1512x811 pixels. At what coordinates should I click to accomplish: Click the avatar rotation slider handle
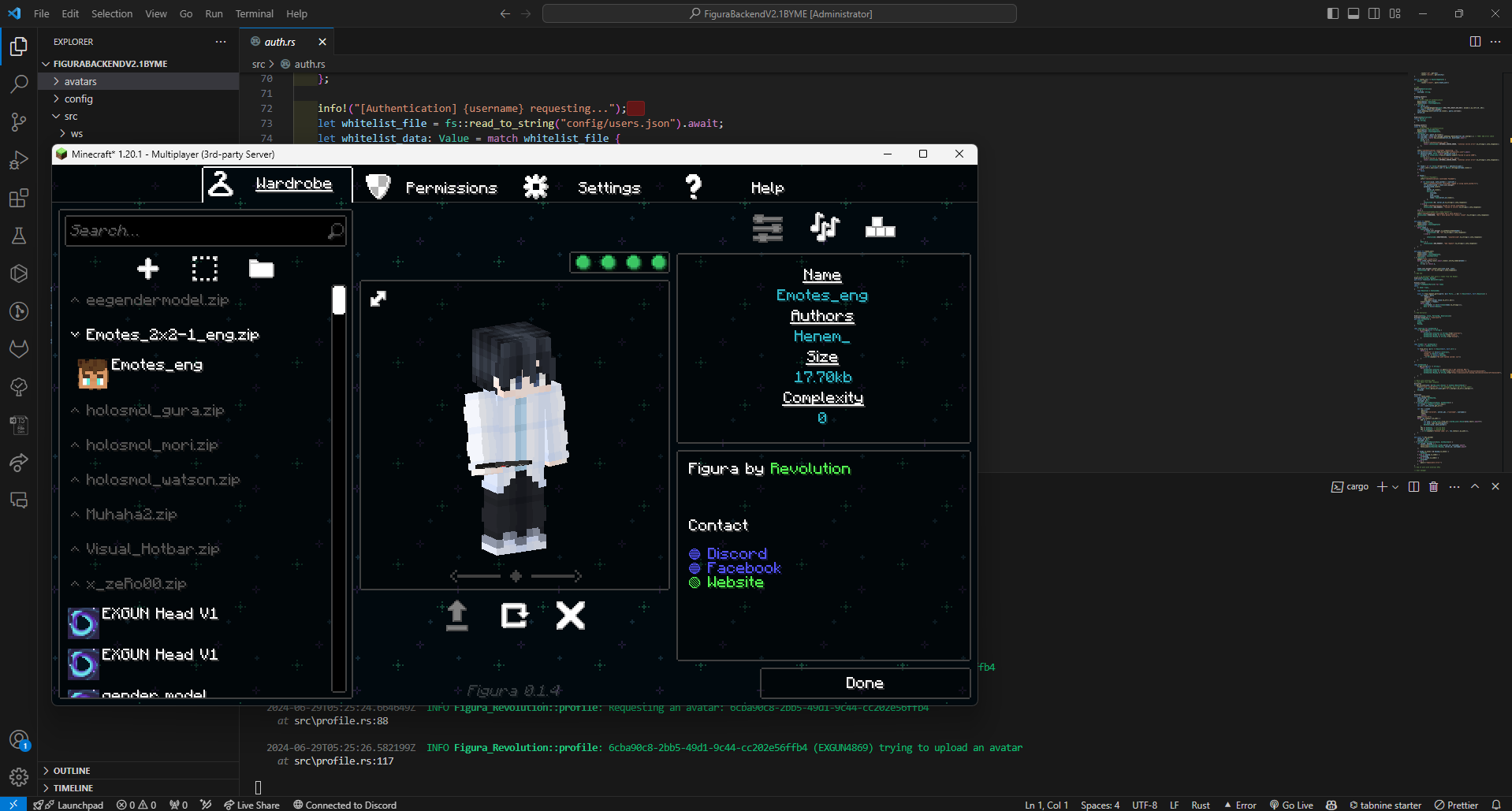tap(516, 576)
